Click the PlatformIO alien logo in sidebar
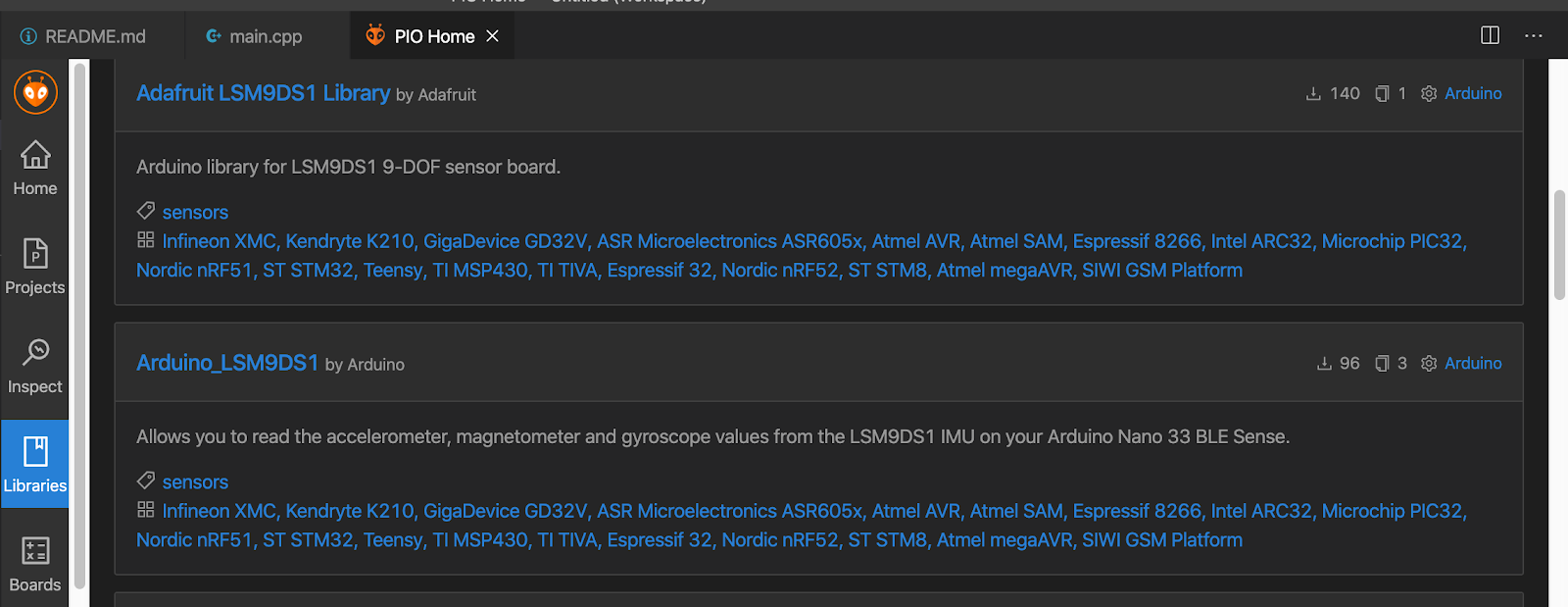Viewport: 1568px width, 607px height. pos(35,92)
